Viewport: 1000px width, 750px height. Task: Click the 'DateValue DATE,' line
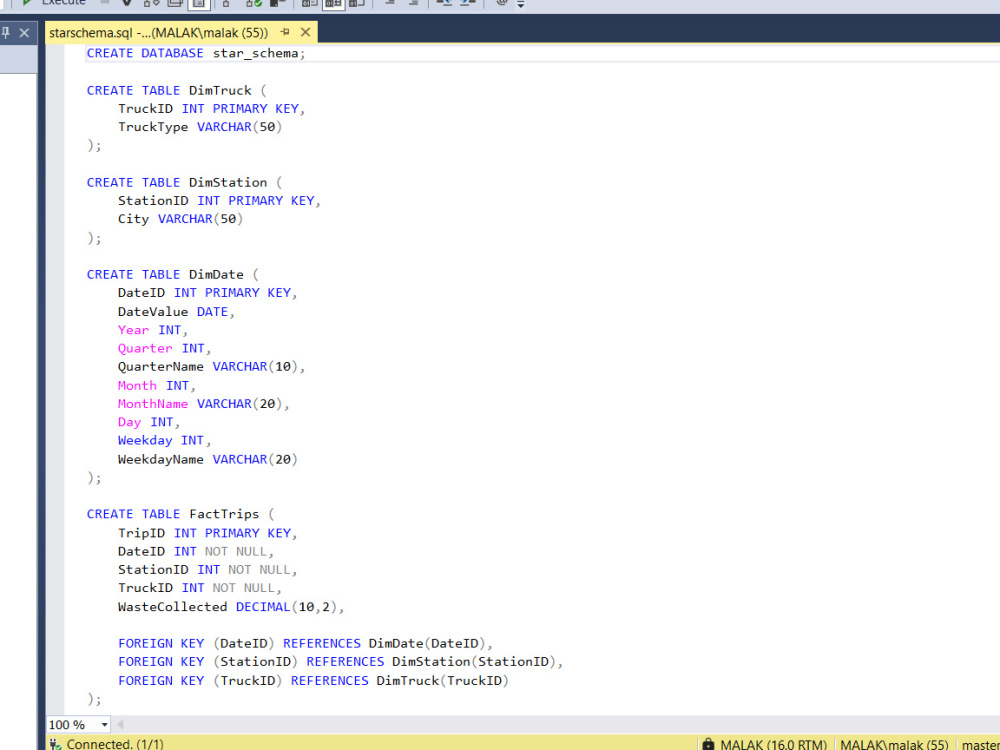(177, 312)
